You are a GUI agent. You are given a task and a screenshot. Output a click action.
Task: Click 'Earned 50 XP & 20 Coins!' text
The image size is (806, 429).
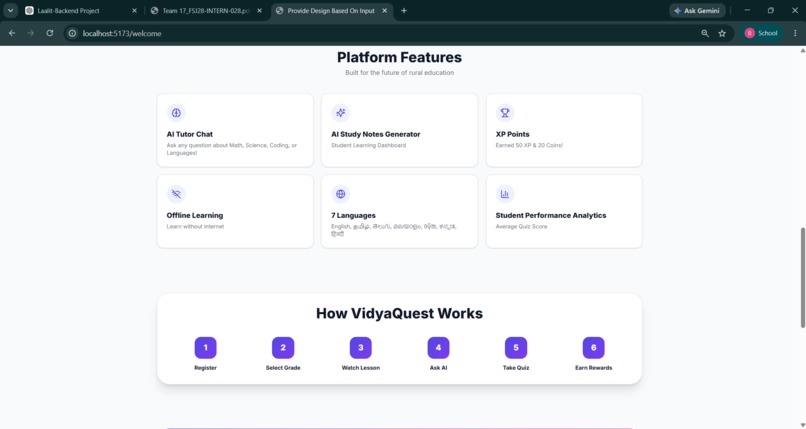tap(529, 145)
